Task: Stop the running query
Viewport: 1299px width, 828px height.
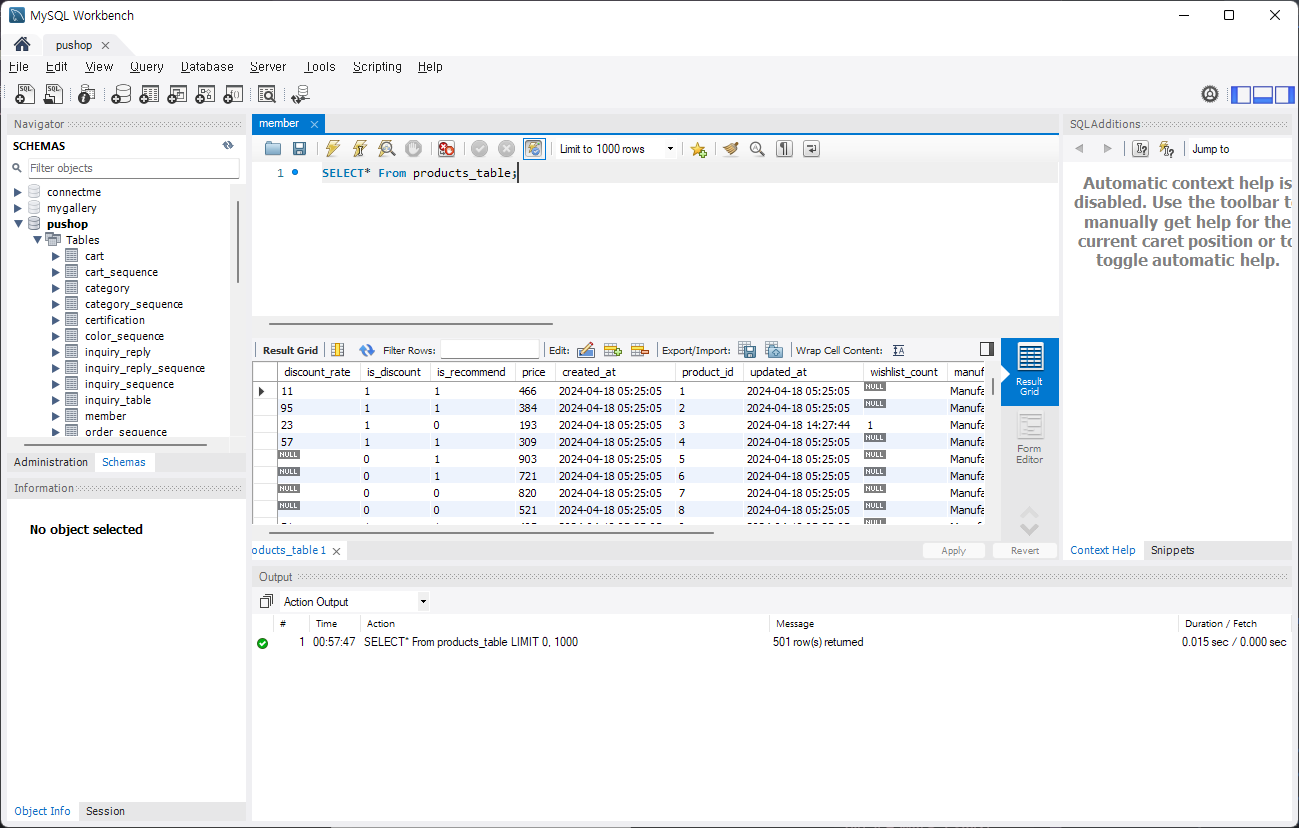Action: (413, 149)
